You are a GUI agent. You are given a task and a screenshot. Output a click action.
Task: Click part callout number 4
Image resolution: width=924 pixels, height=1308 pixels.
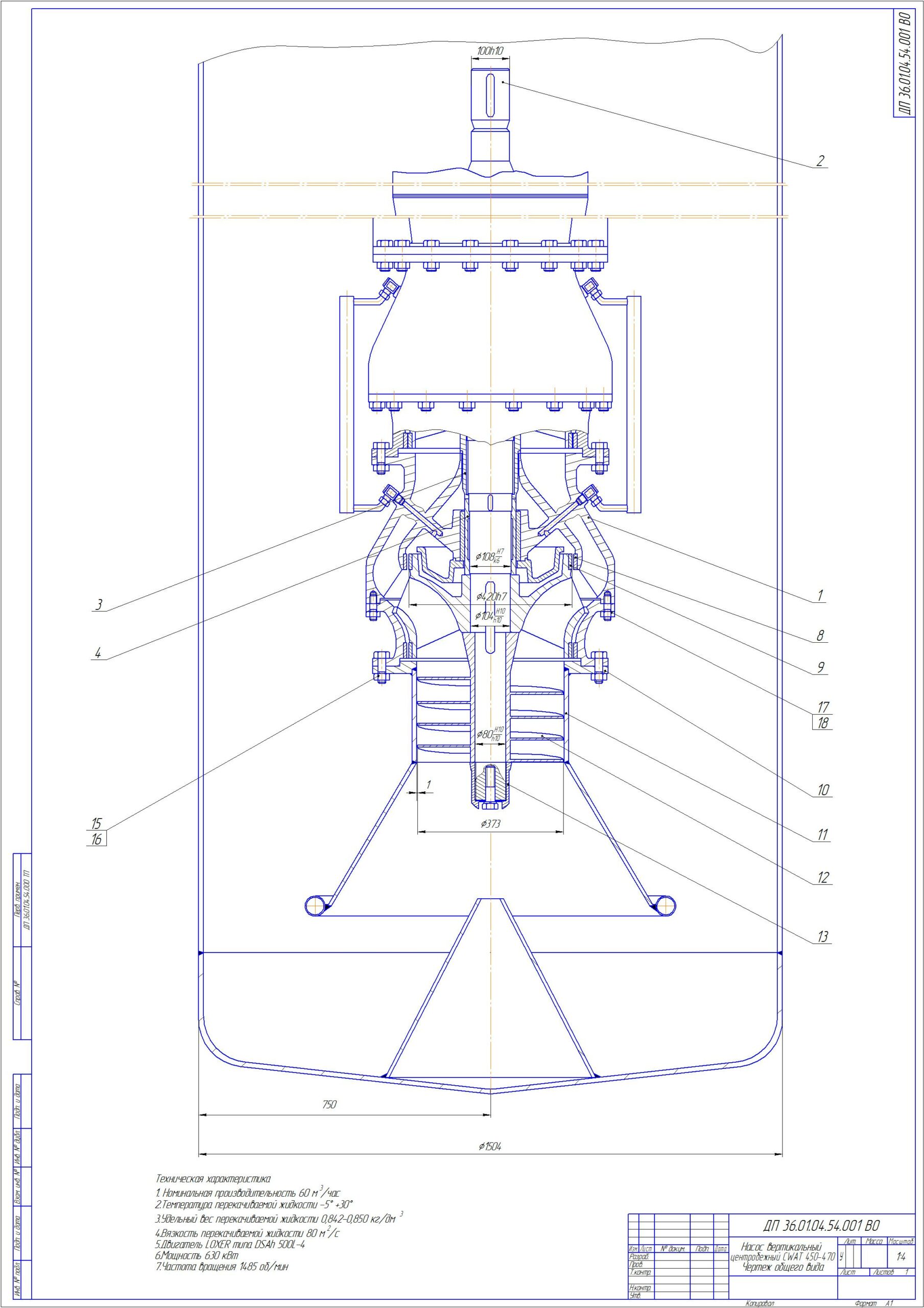tap(98, 653)
